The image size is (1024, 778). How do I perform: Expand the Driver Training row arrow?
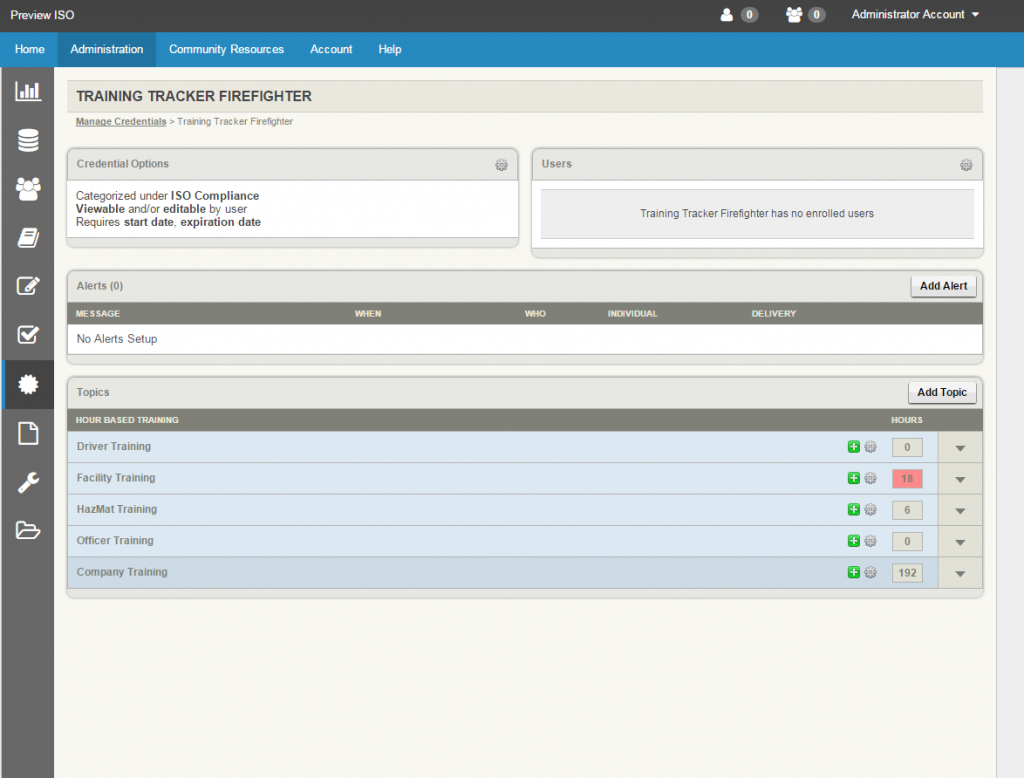click(x=960, y=448)
